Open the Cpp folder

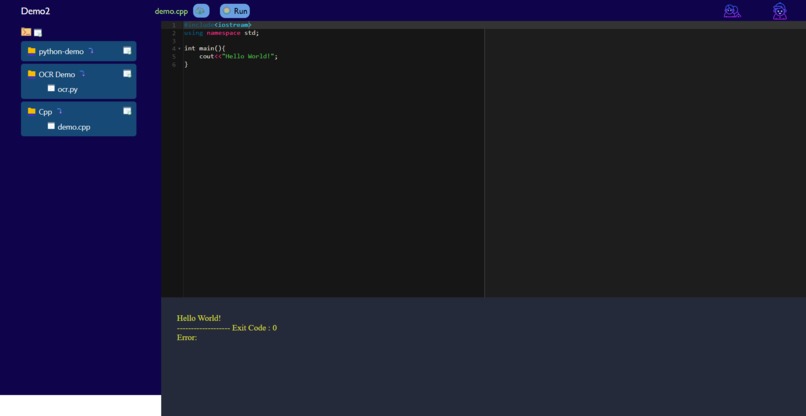(45, 112)
